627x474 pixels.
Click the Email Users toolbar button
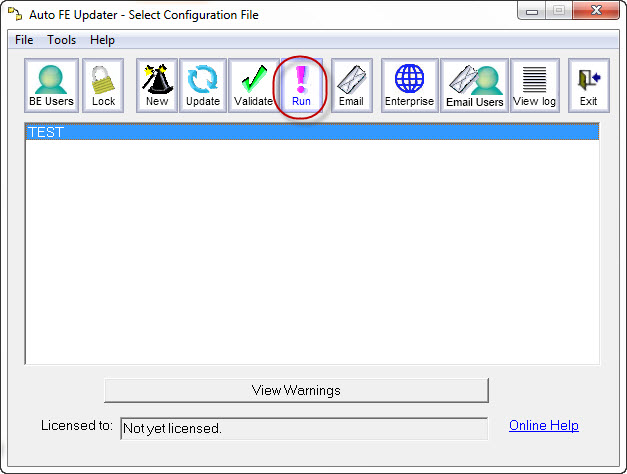(475, 85)
